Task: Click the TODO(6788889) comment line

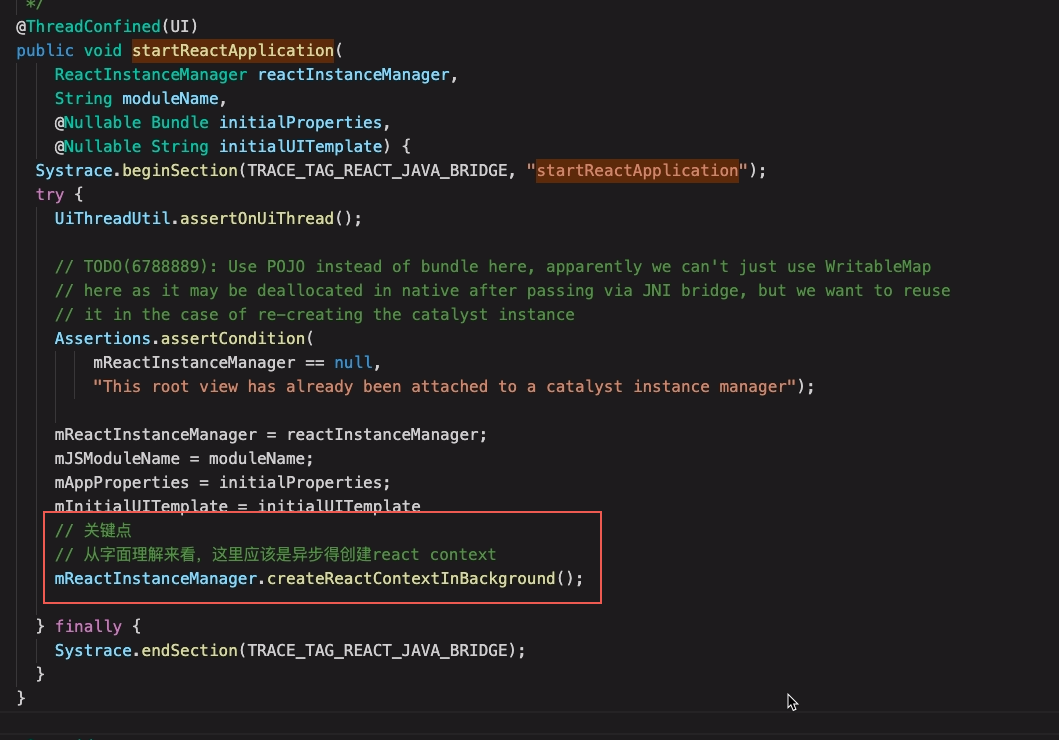Action: point(492,266)
